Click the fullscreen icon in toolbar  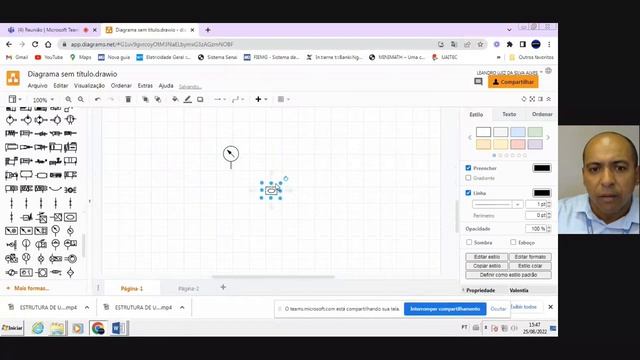(x=532, y=99)
